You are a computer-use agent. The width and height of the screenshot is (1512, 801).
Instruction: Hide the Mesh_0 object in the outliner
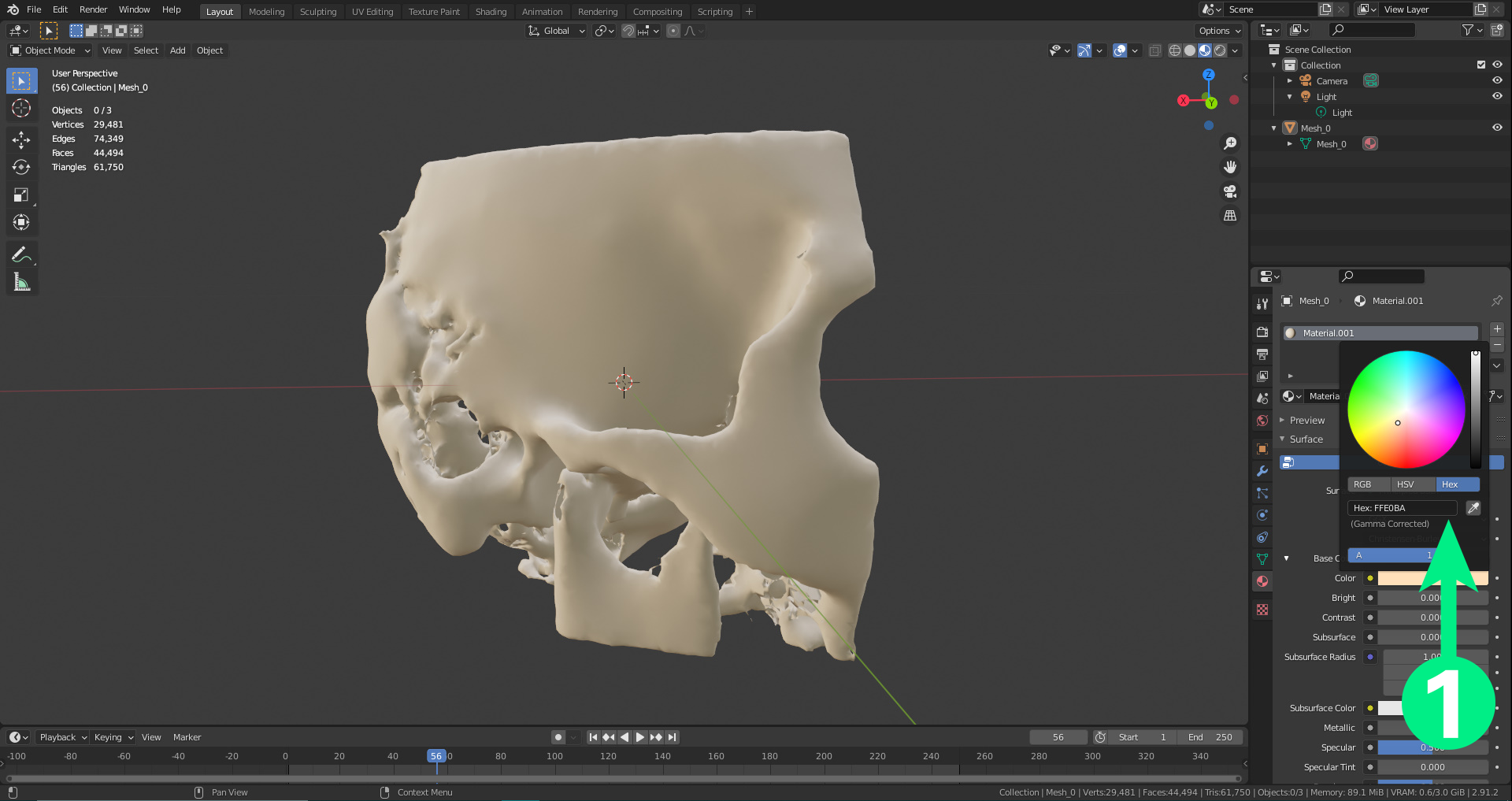[x=1497, y=128]
